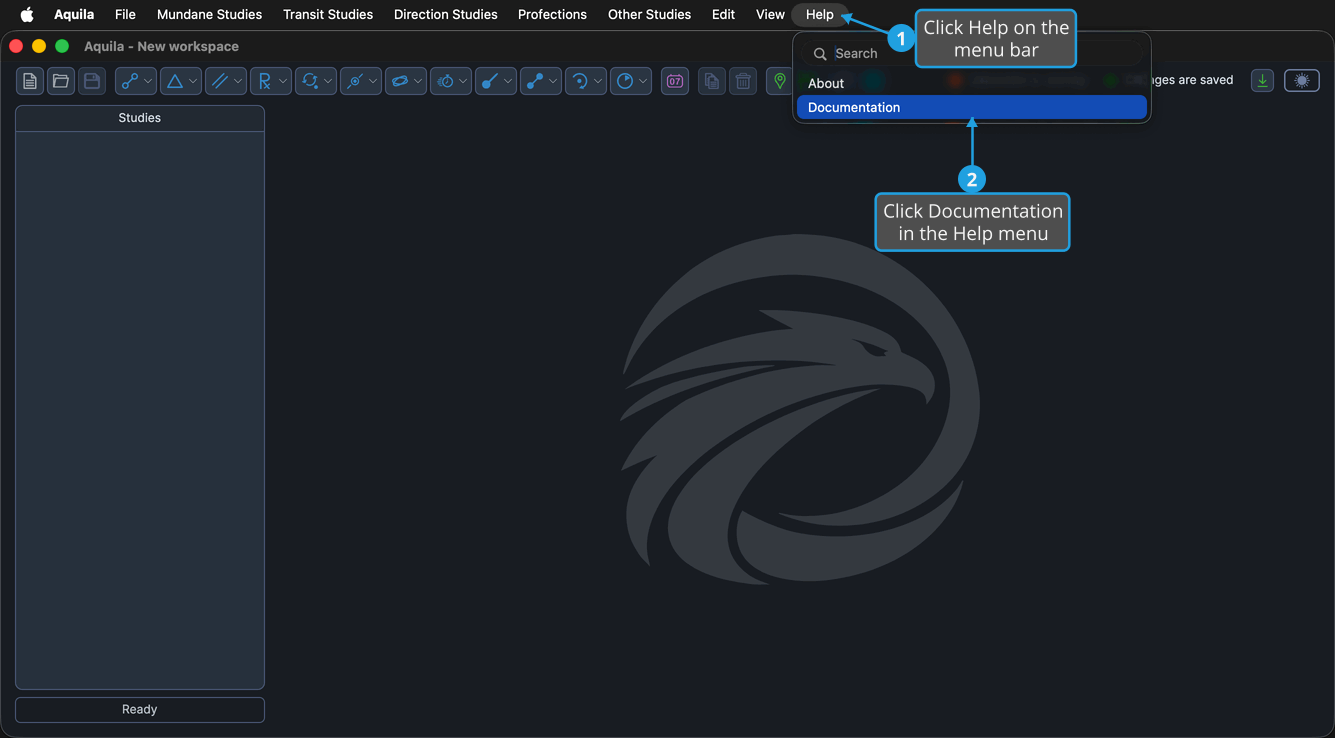The image size is (1335, 738).
Task: Open the View menu
Action: 770,15
